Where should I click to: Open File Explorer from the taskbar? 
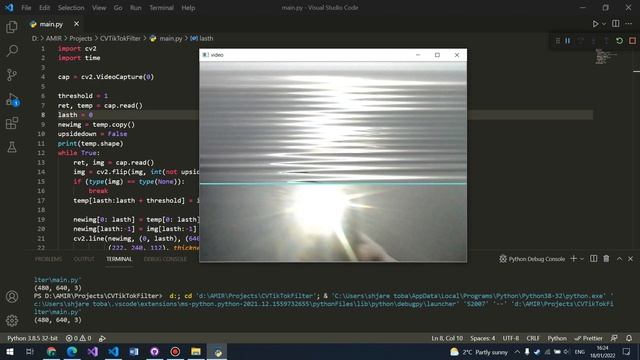point(196,352)
